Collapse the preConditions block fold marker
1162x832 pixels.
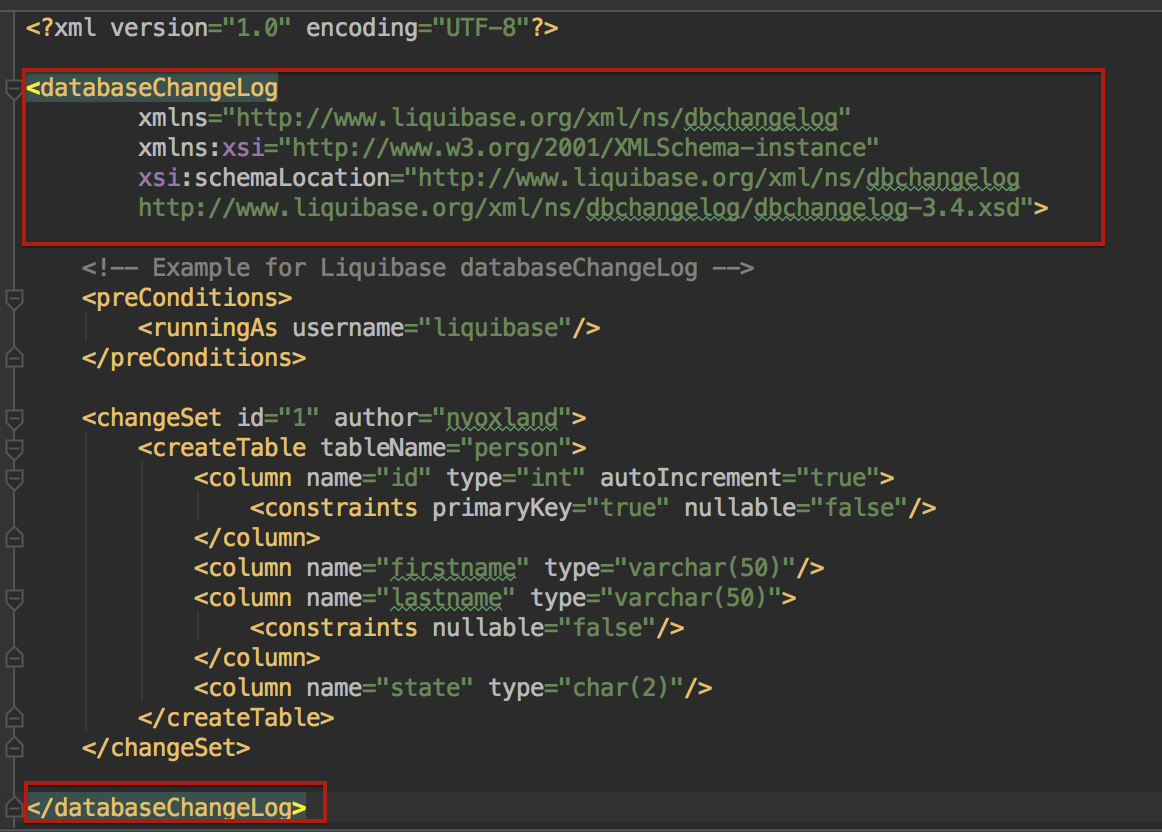coord(13,299)
